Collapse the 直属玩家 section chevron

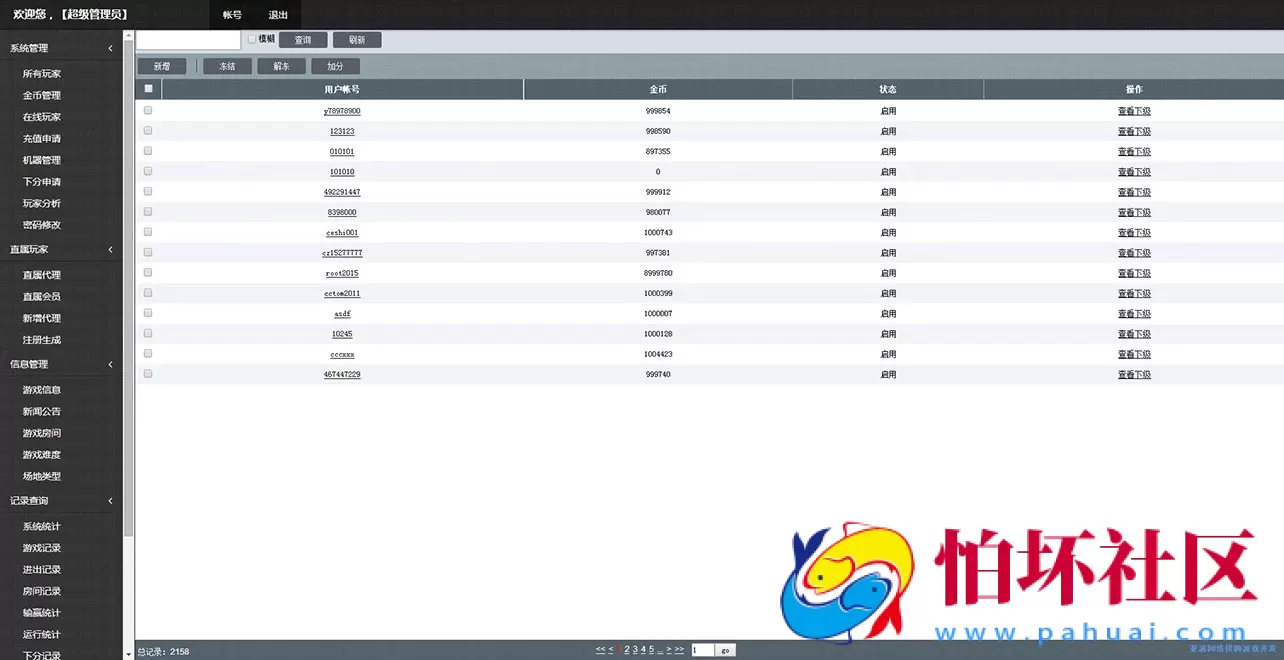pyautogui.click(x=110, y=250)
